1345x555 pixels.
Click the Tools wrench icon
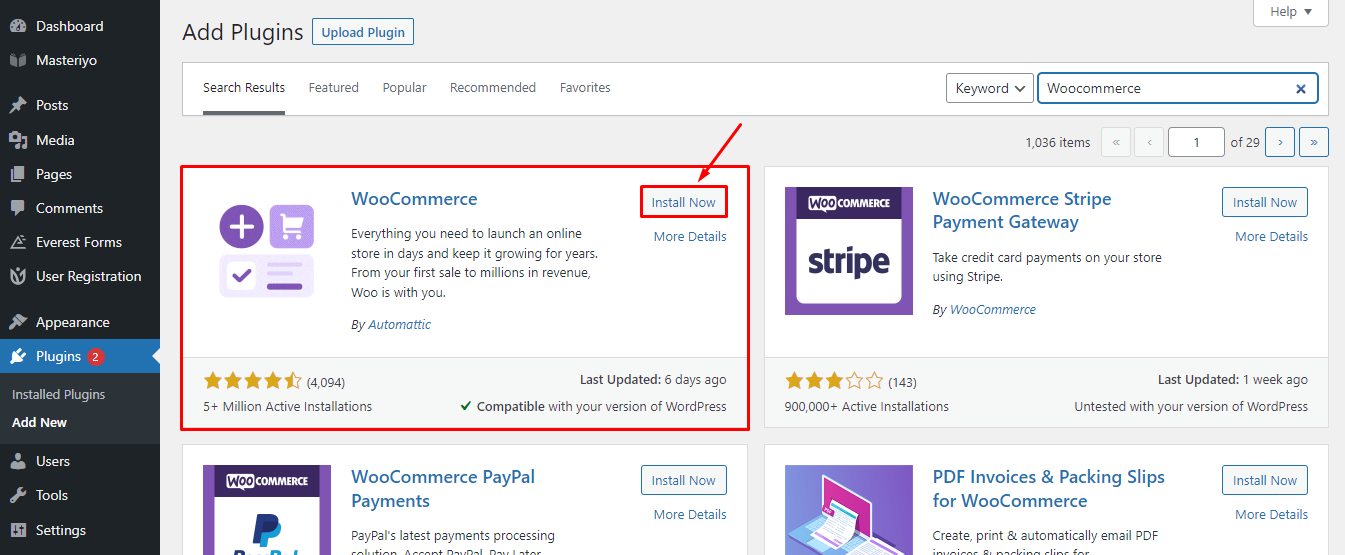tap(18, 495)
